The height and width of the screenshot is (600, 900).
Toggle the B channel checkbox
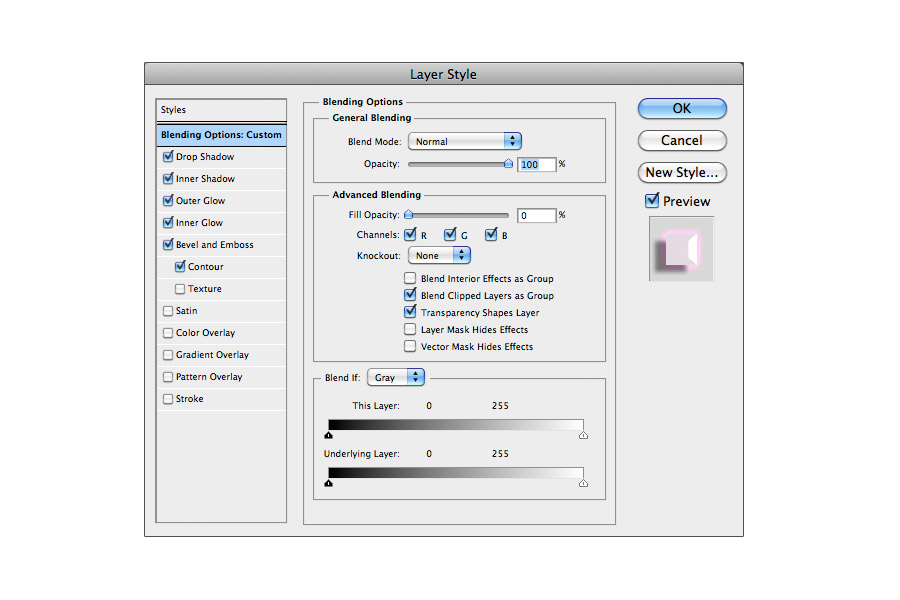coord(491,234)
